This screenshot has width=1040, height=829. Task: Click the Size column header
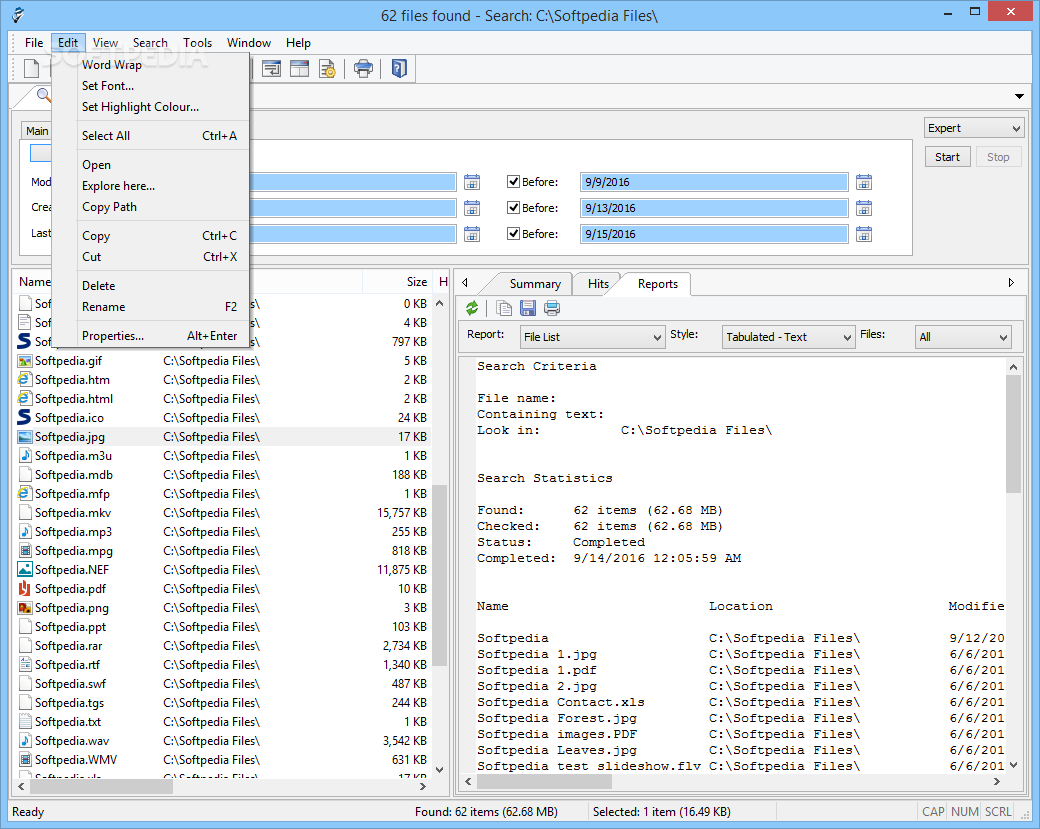tap(398, 282)
